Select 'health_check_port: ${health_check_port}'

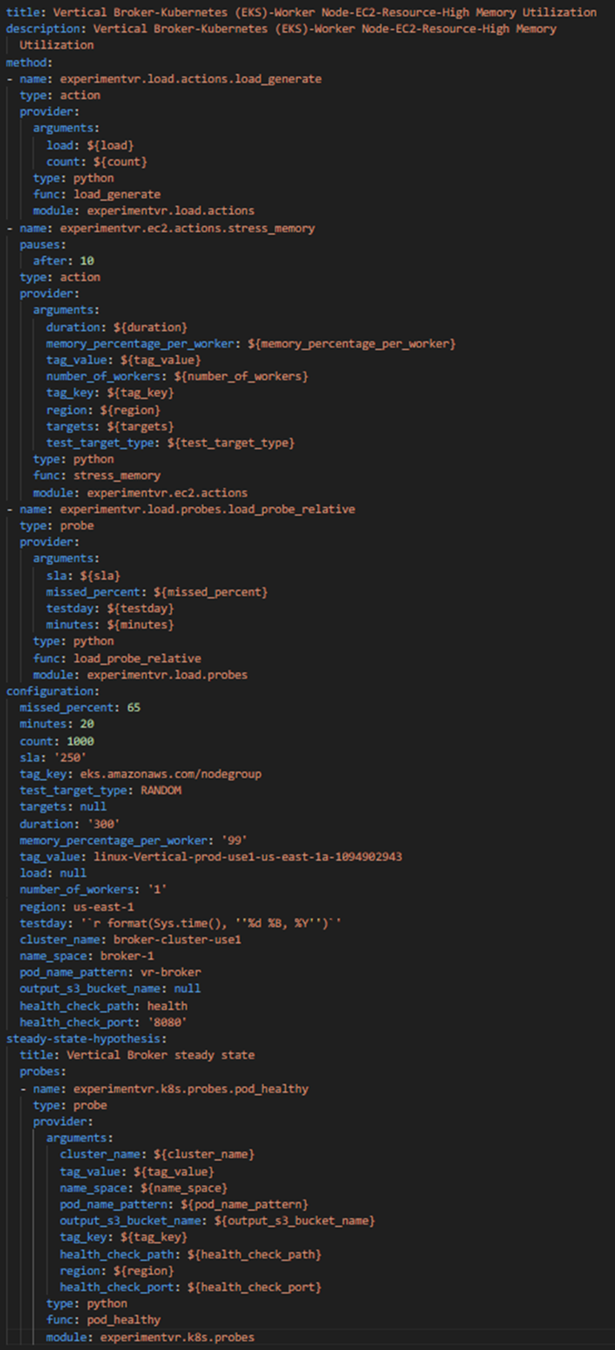190,1286
